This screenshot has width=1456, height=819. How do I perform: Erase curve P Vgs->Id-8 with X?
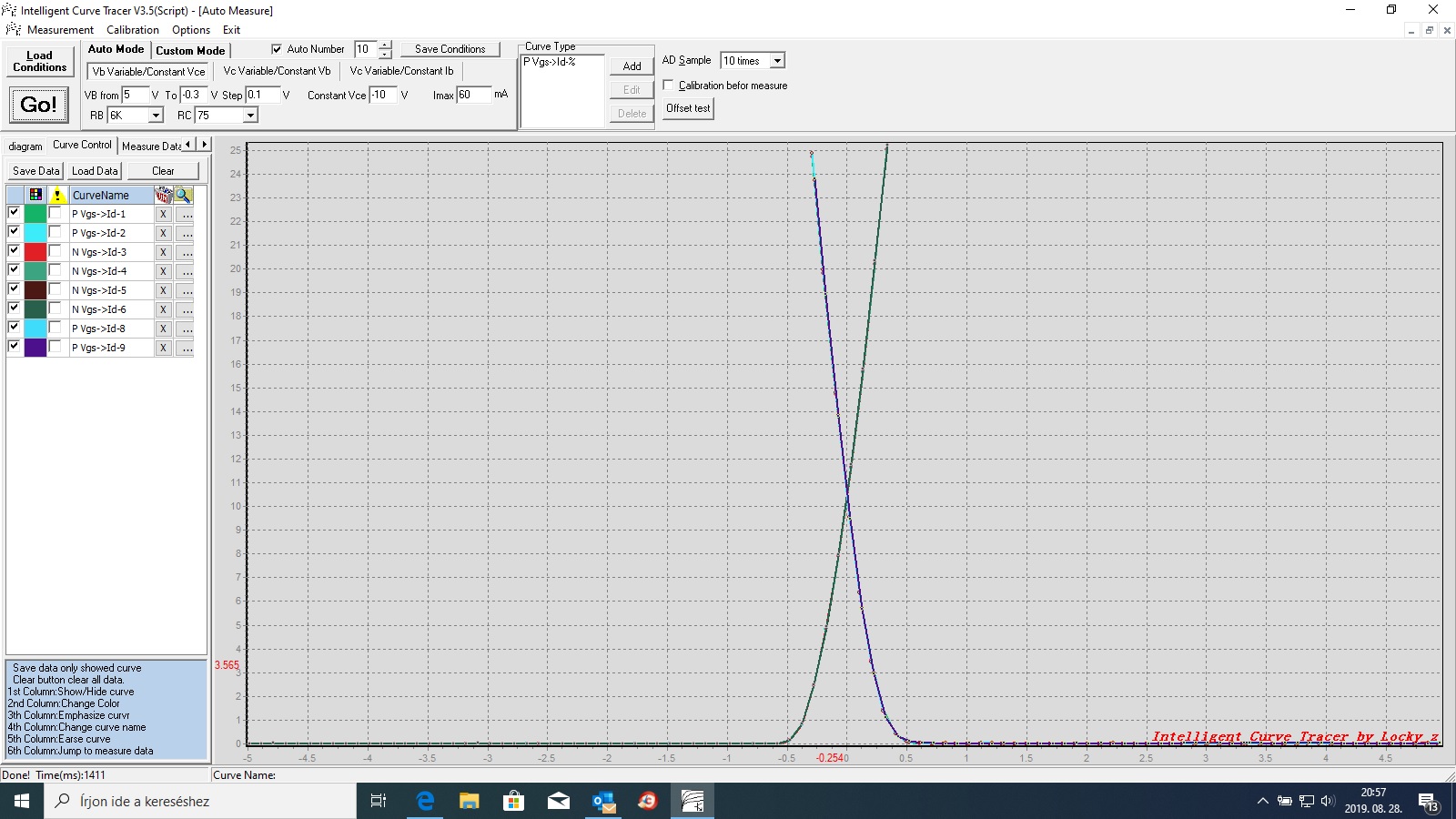[x=163, y=329]
